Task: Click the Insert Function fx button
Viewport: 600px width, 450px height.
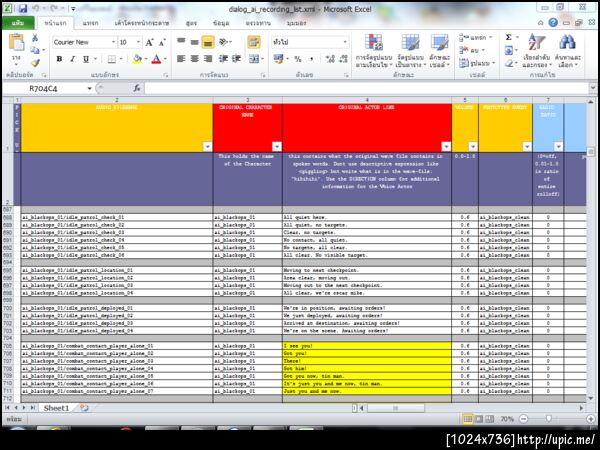Action: pyautogui.click(x=137, y=88)
